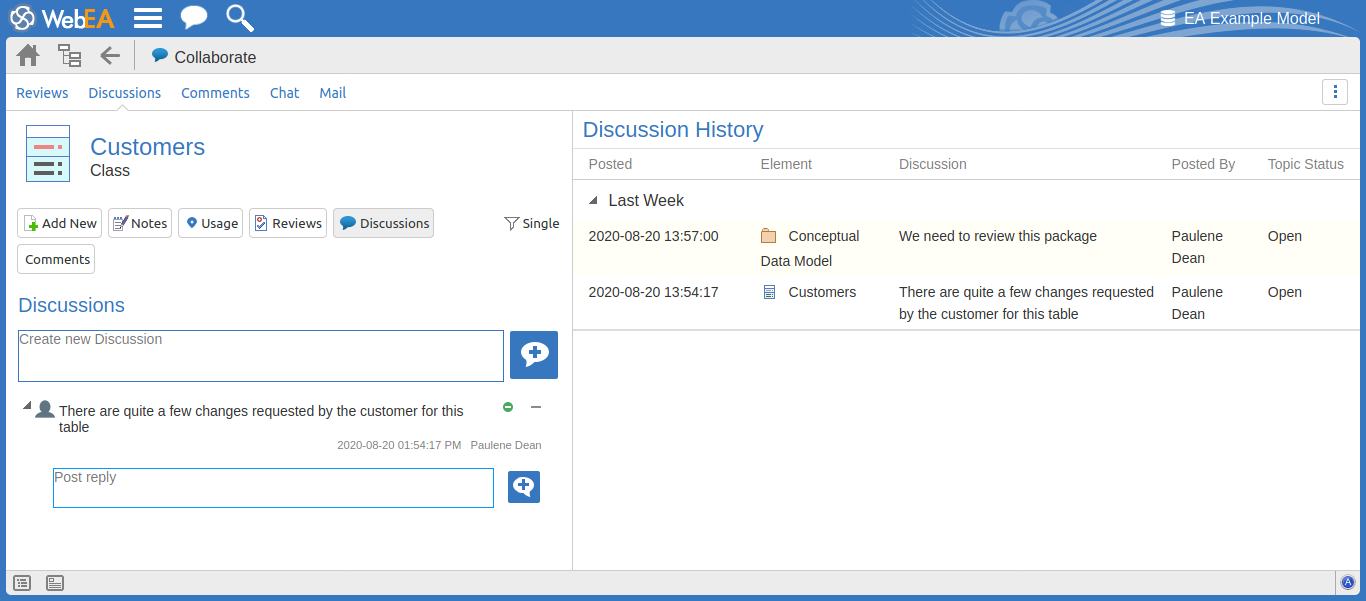
Task: Open the three-dot options menu
Action: 1334,92
